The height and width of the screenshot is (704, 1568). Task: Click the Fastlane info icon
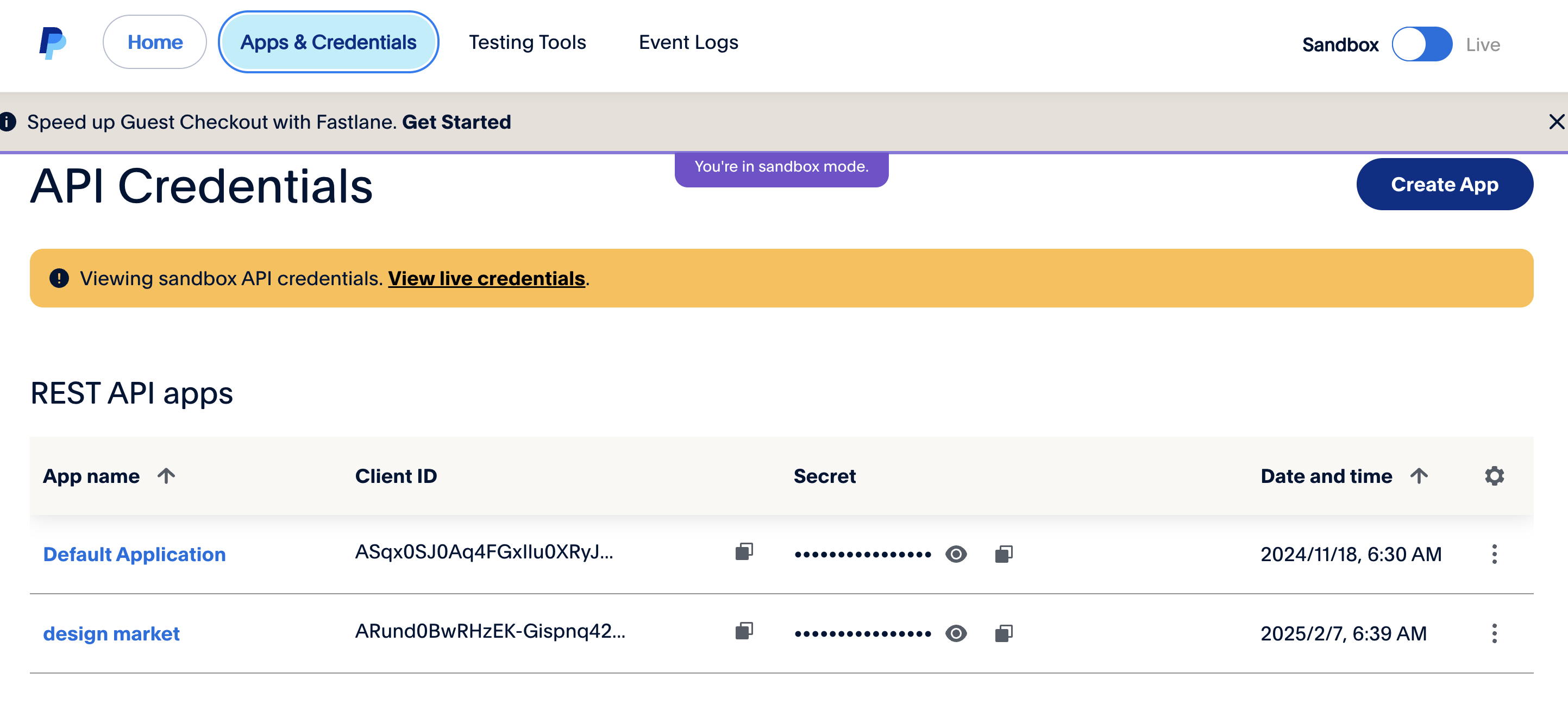pos(7,122)
